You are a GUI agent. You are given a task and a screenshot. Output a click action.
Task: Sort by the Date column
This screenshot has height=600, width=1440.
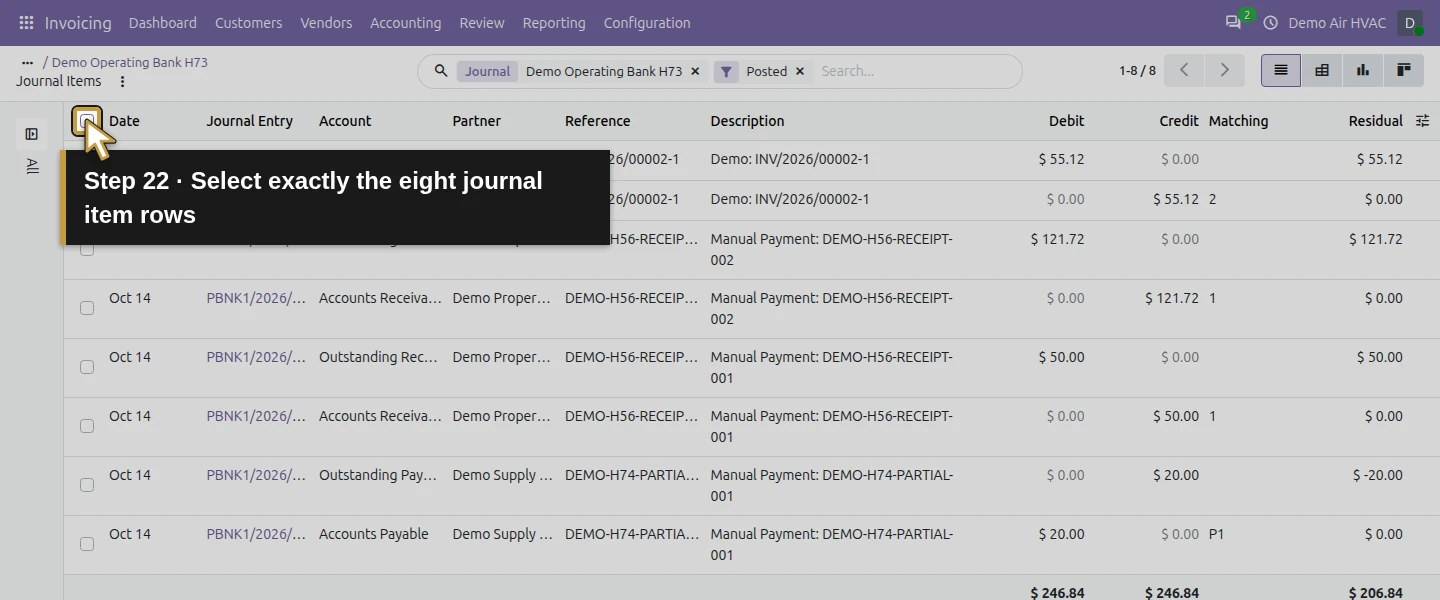tap(124, 121)
